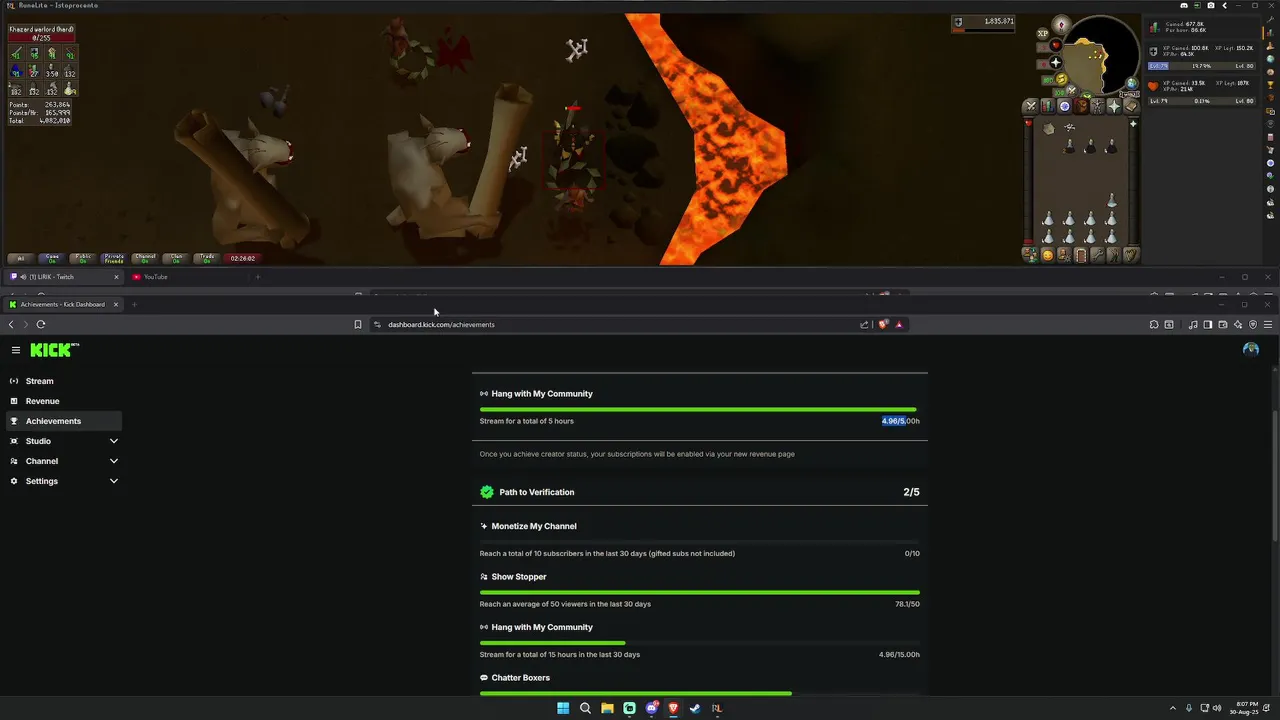1280x720 pixels.
Task: Open the Spellbook tab in game
Action: click(x=1131, y=106)
